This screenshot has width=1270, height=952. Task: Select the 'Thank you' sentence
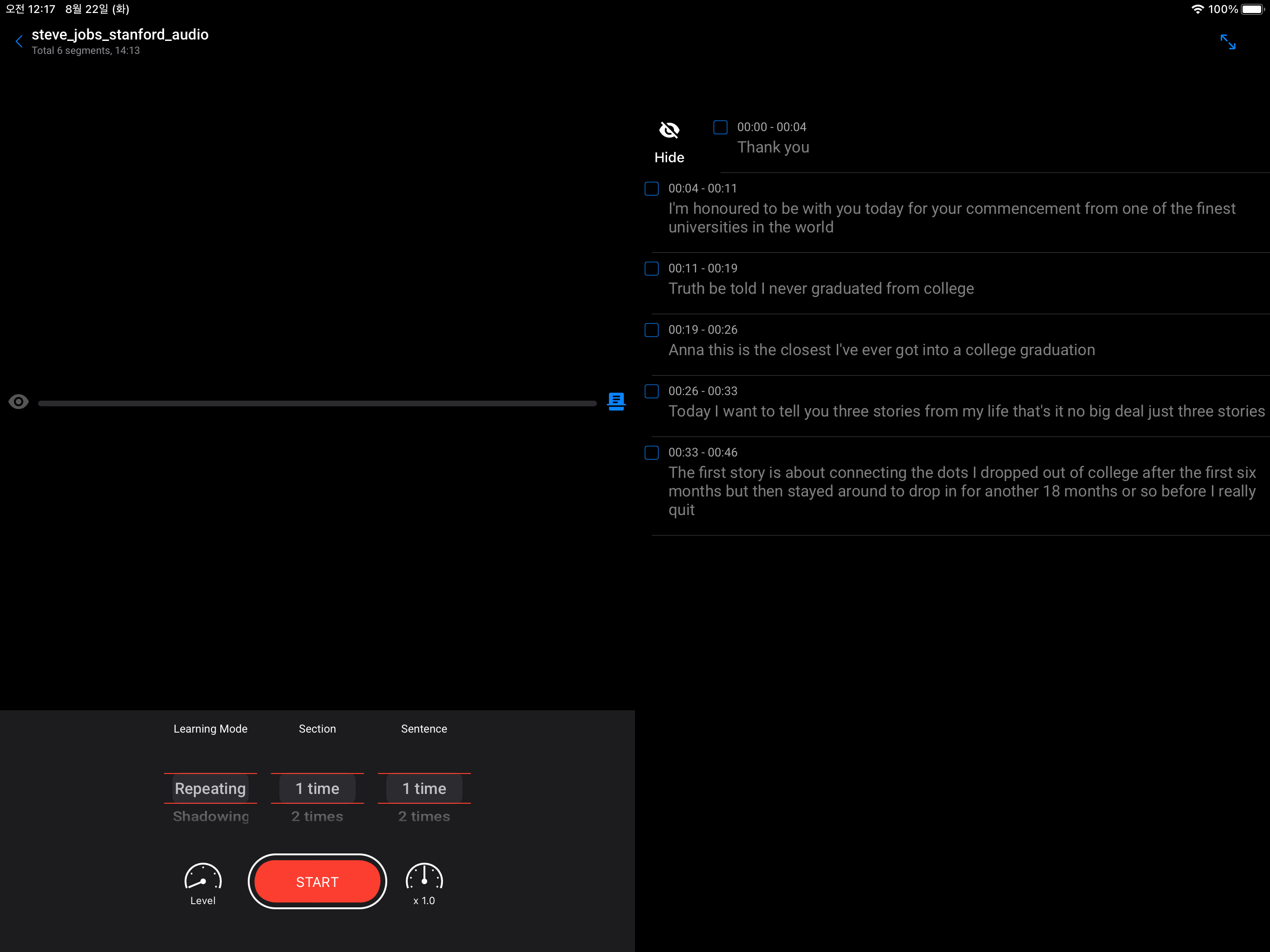click(x=773, y=147)
